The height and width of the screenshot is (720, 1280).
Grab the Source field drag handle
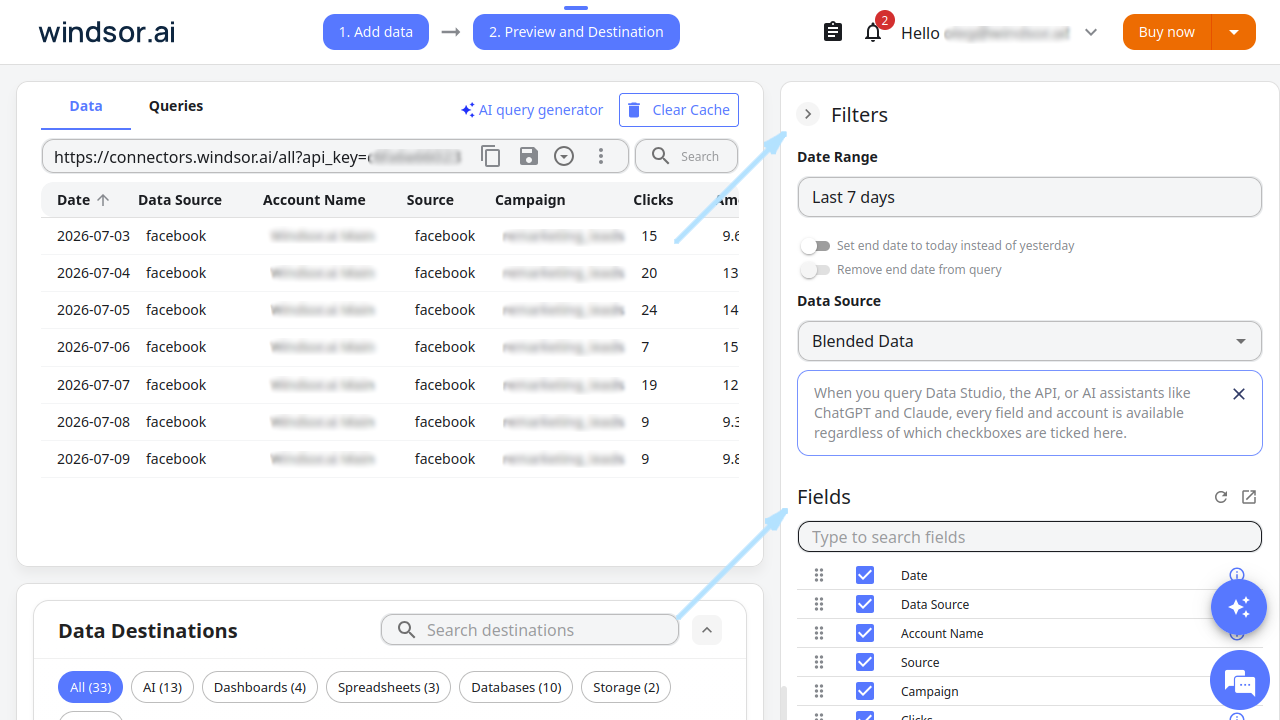click(819, 662)
